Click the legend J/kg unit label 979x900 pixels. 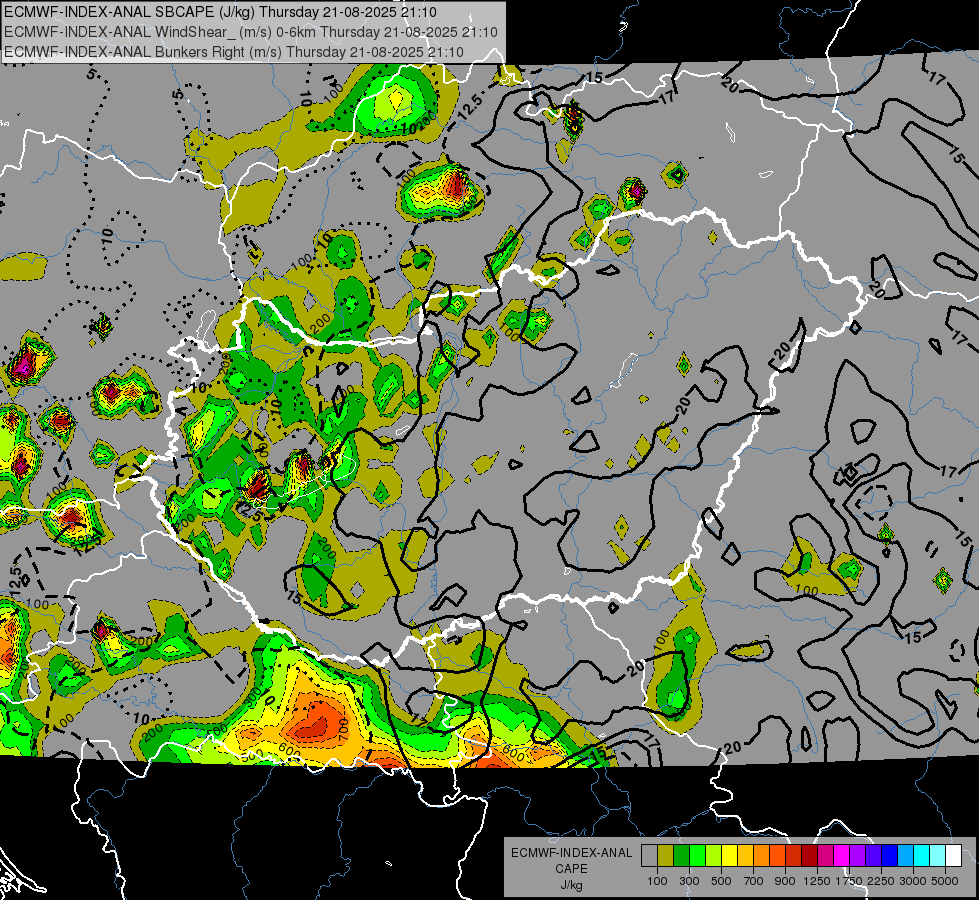571,885
